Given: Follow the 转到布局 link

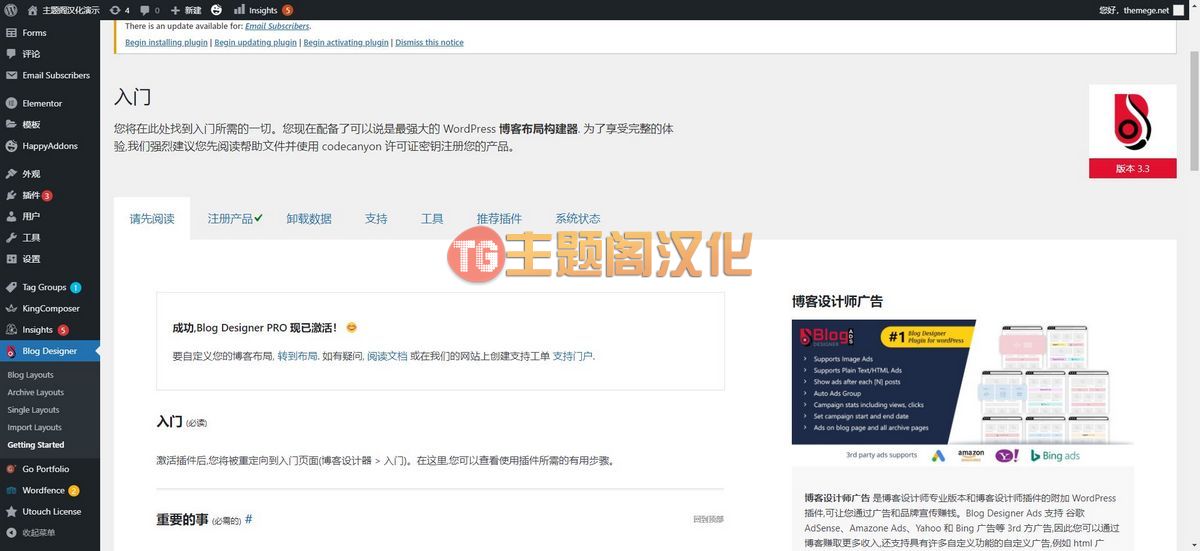Looking at the screenshot, I should (297, 356).
